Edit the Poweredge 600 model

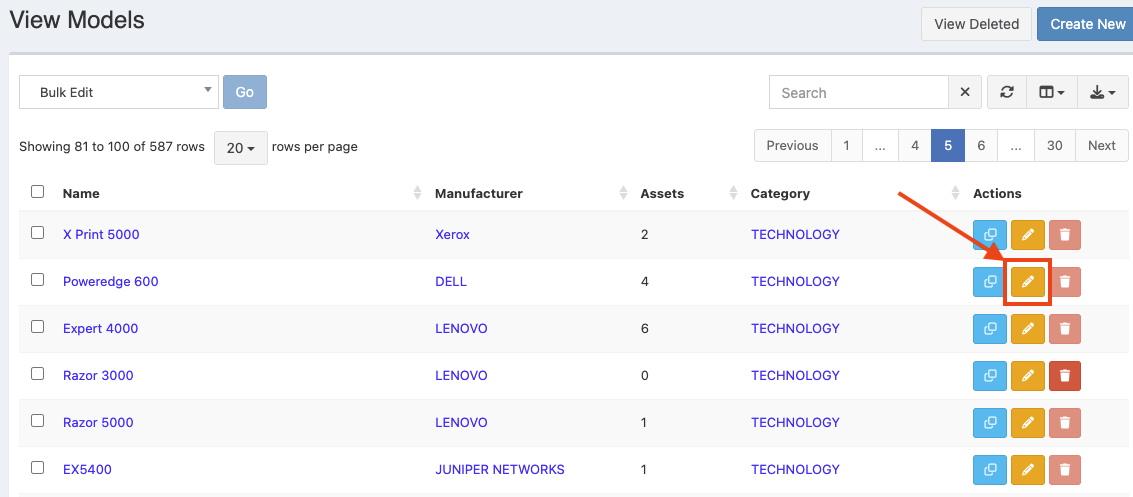tap(1027, 282)
